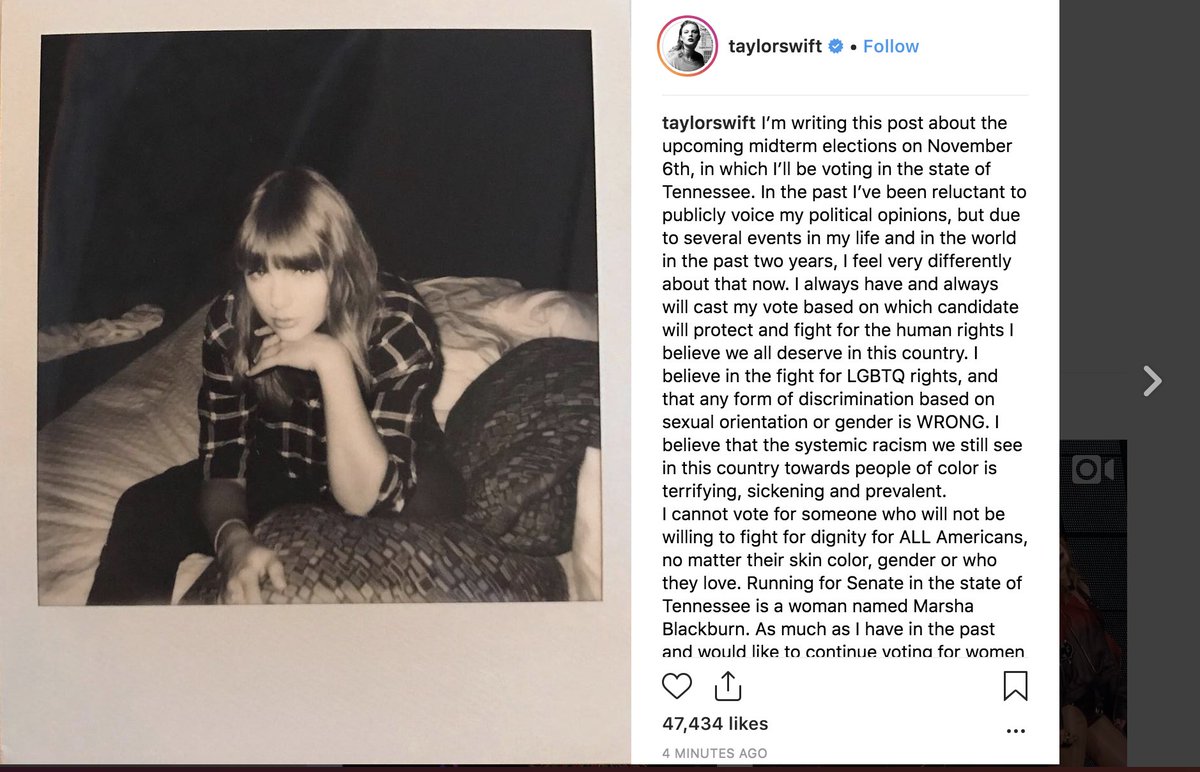Viewport: 1200px width, 772px height.
Task: Open the taylorswift profile avatar with story ring
Action: tap(687, 46)
